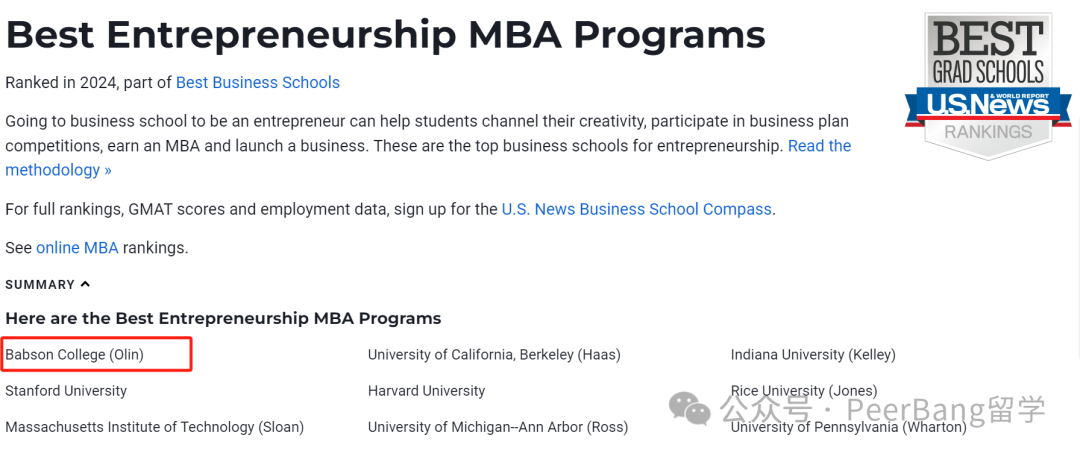Click the 'Here are the Best Entrepreneurship MBA Programs' subheading
Screen dimensions: 1080x453
tap(223, 319)
